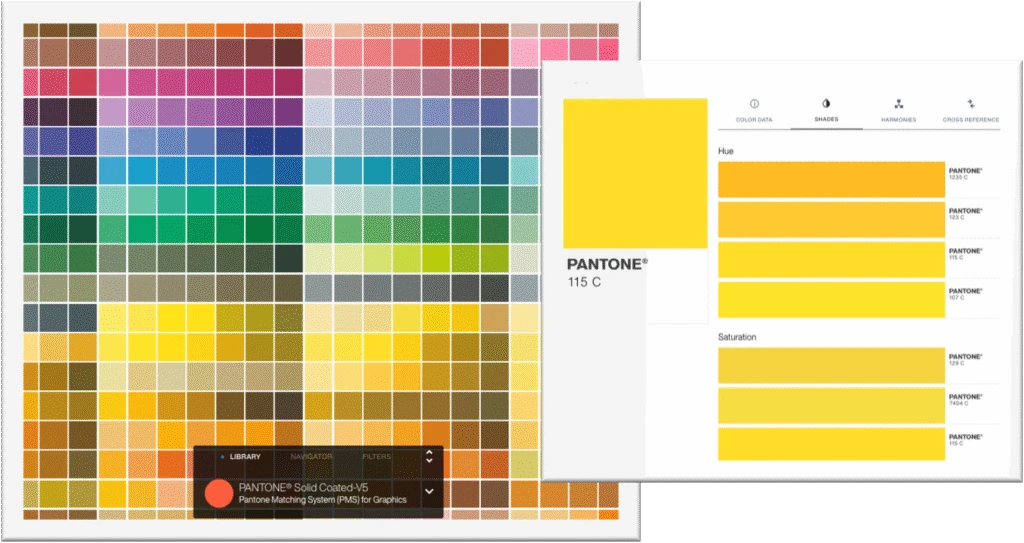Open the Filters tab
The image size is (1024, 543).
coord(376,457)
